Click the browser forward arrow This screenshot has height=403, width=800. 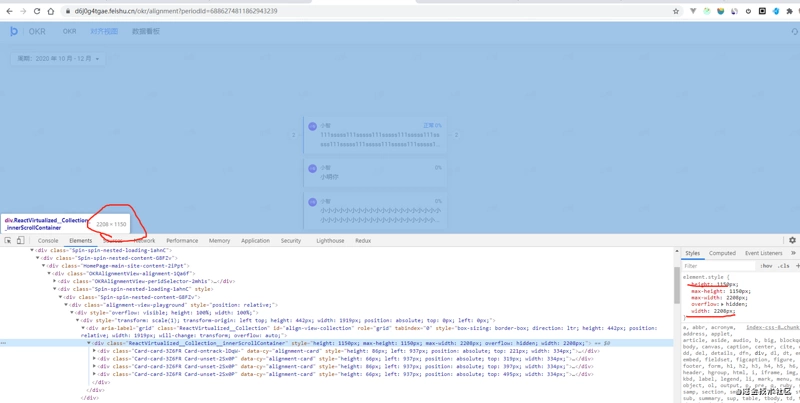23,11
